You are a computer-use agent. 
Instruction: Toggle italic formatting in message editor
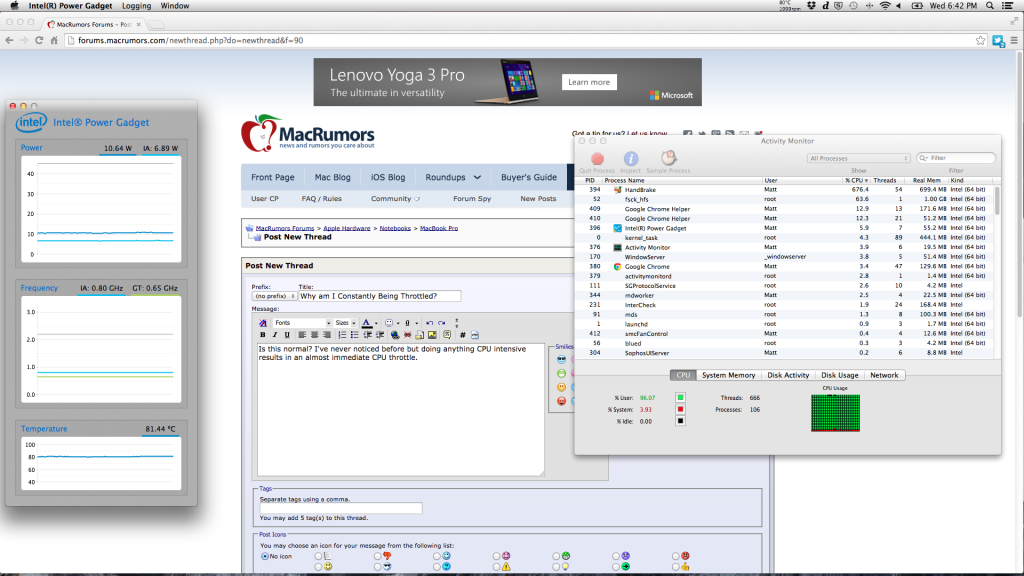click(275, 334)
